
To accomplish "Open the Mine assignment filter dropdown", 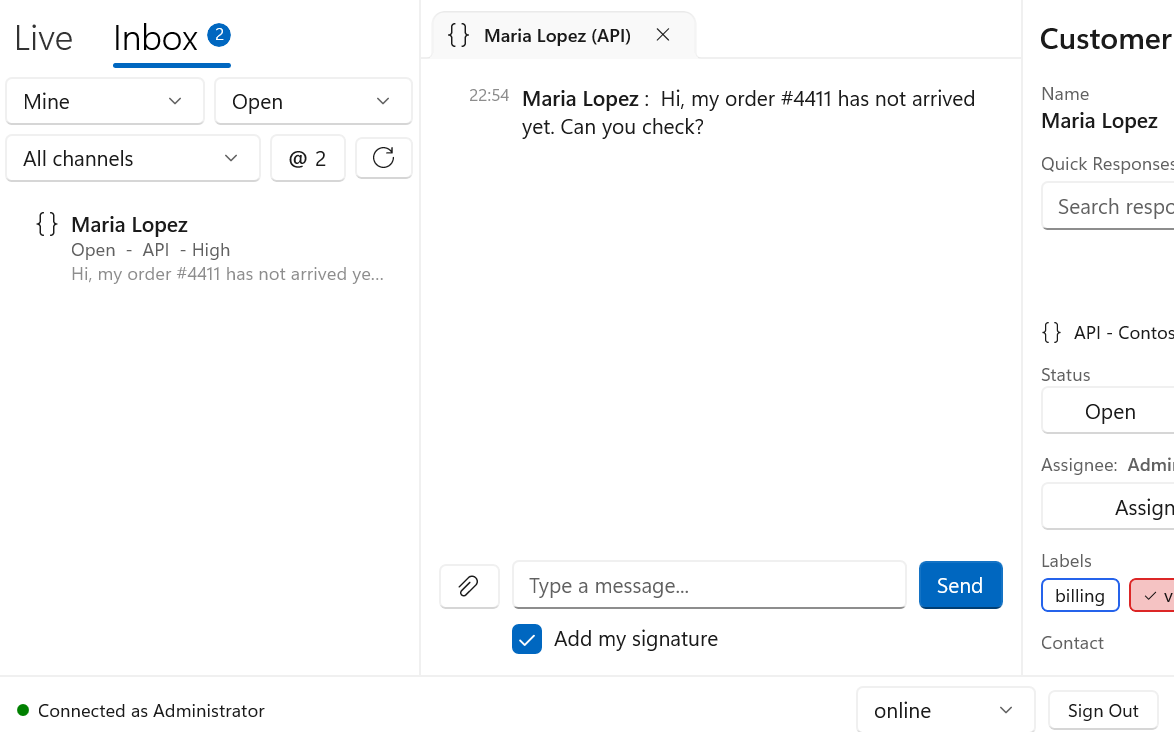I will [x=105, y=101].
